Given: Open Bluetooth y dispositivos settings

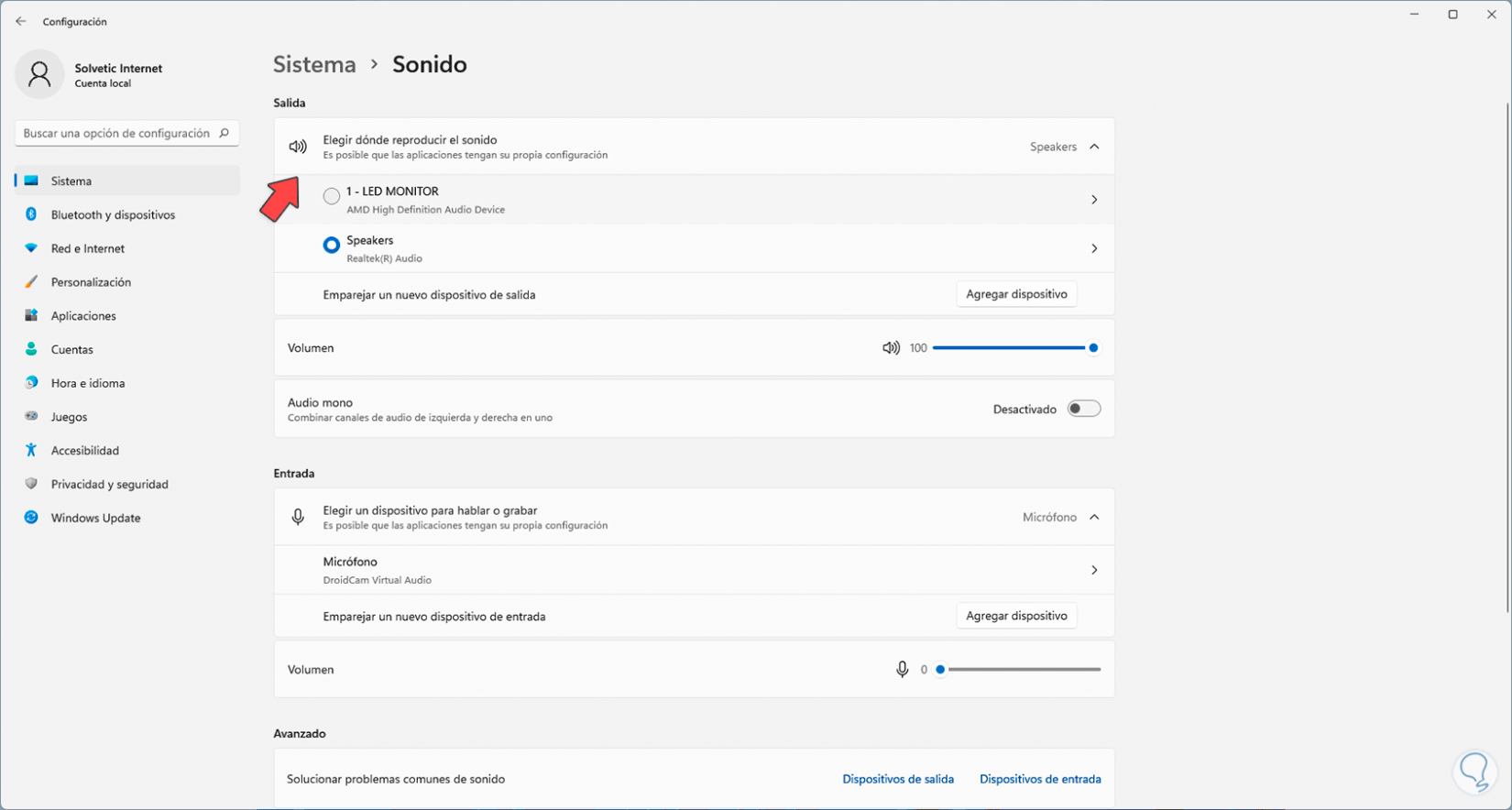Looking at the screenshot, I should 113,214.
